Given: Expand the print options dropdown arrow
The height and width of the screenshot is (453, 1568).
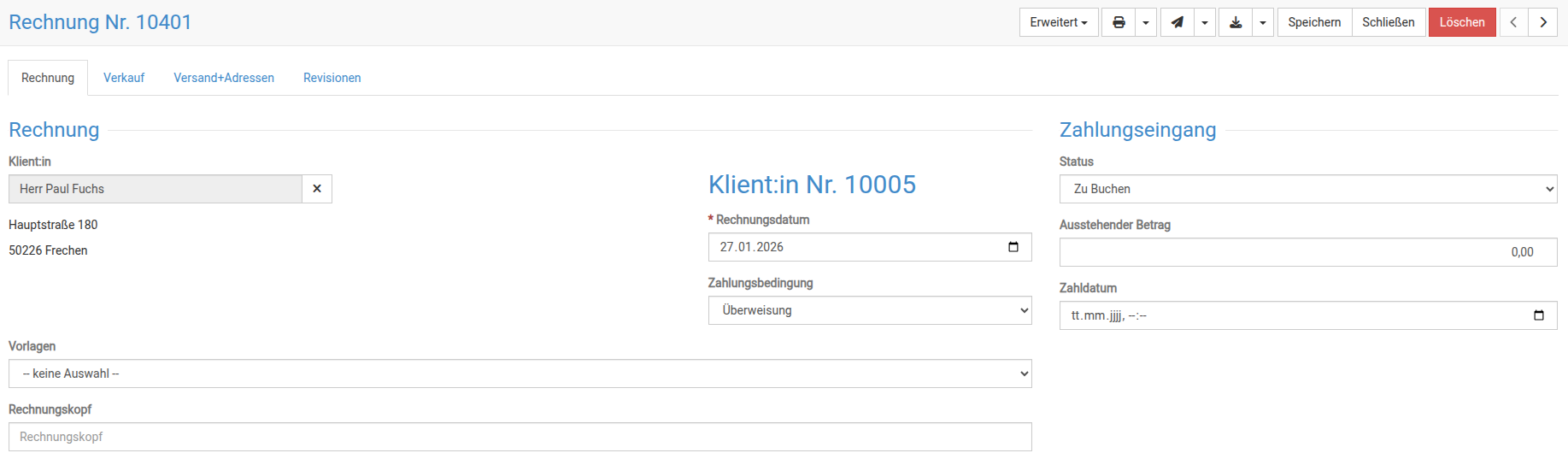Looking at the screenshot, I should [x=1146, y=22].
